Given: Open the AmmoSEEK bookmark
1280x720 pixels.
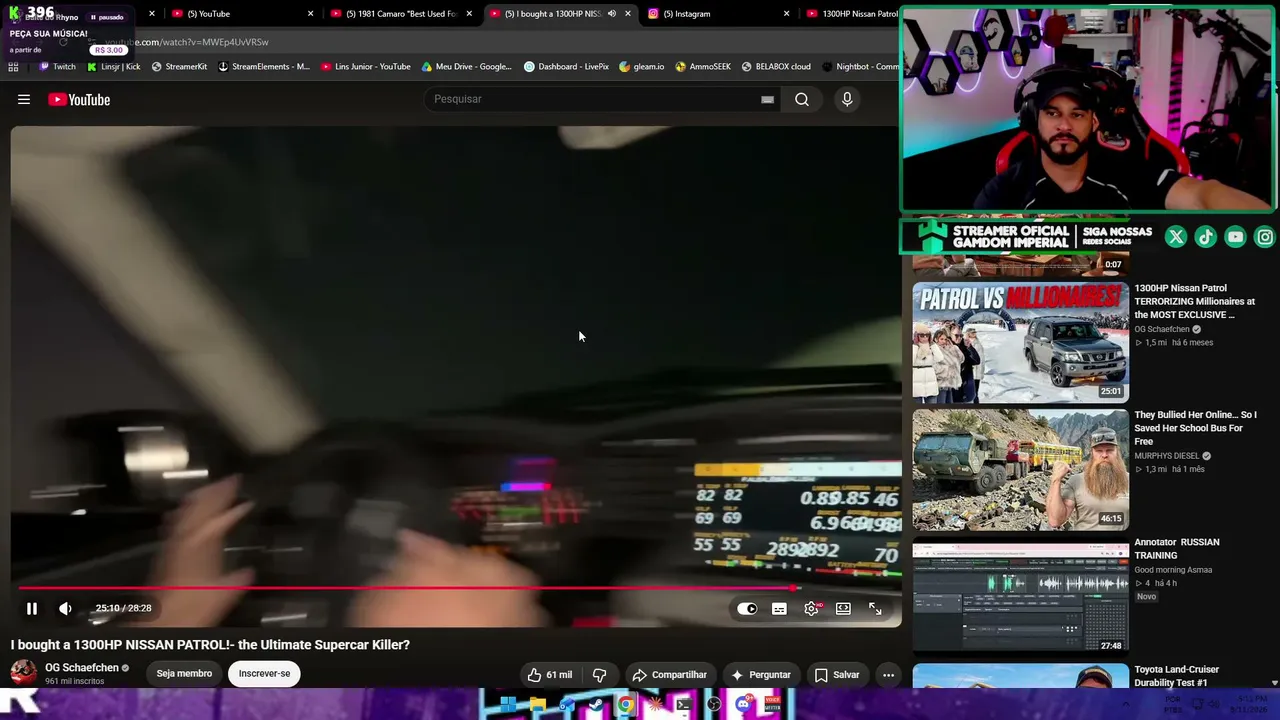Looking at the screenshot, I should click(703, 67).
